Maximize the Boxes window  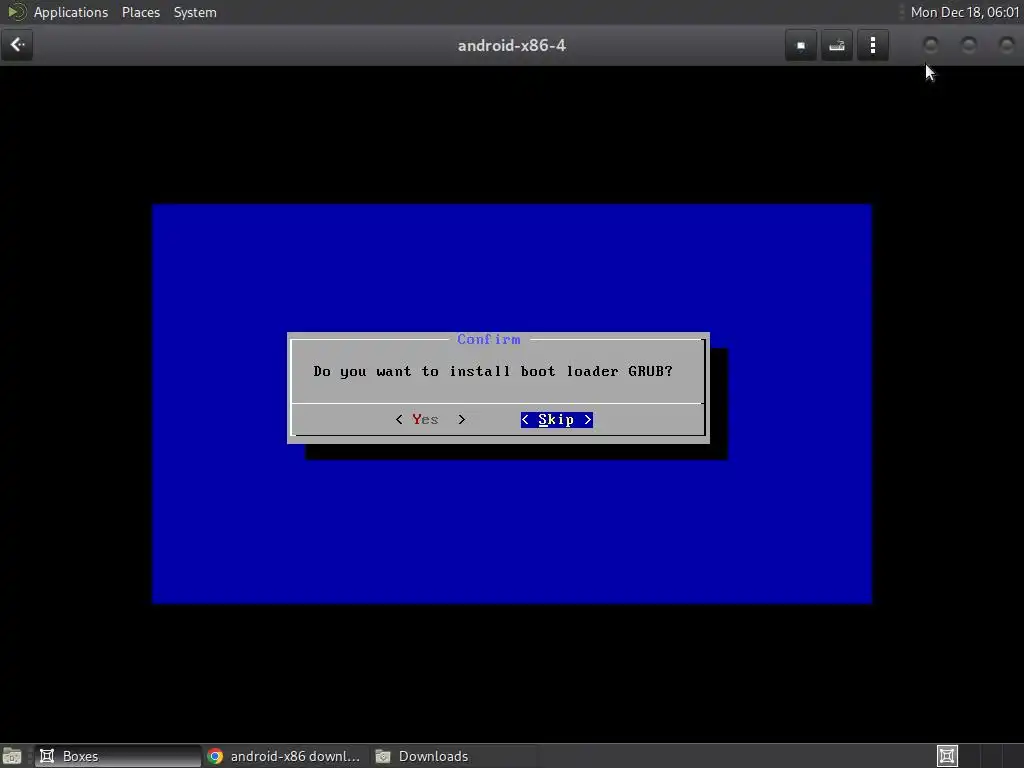tap(968, 44)
